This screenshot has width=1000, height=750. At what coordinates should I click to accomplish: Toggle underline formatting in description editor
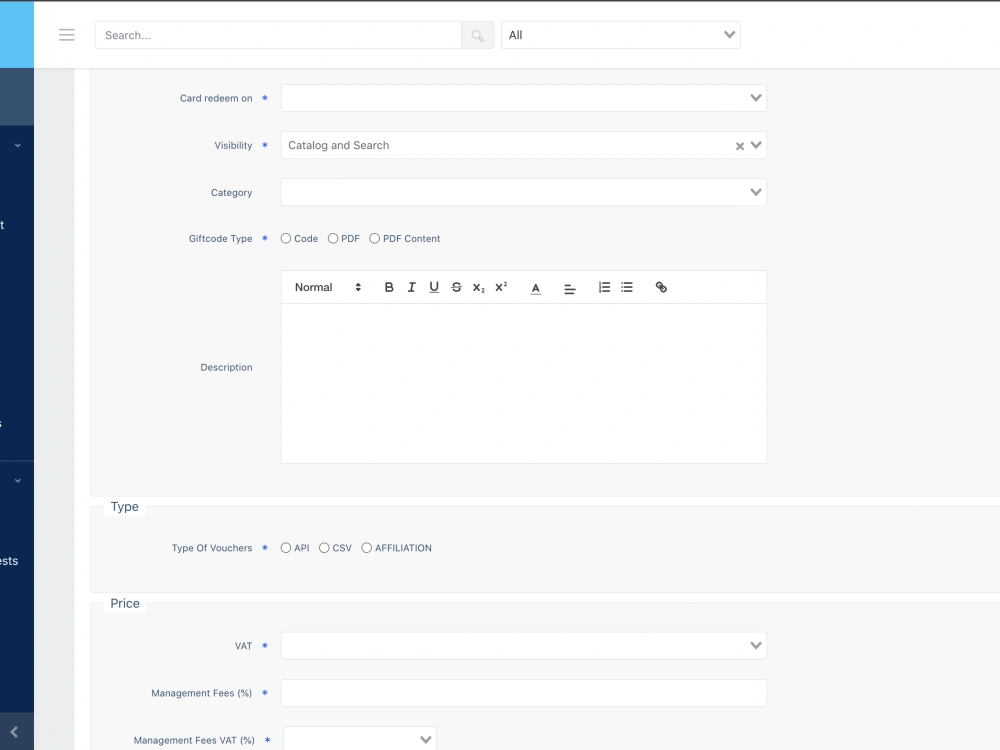(434, 288)
